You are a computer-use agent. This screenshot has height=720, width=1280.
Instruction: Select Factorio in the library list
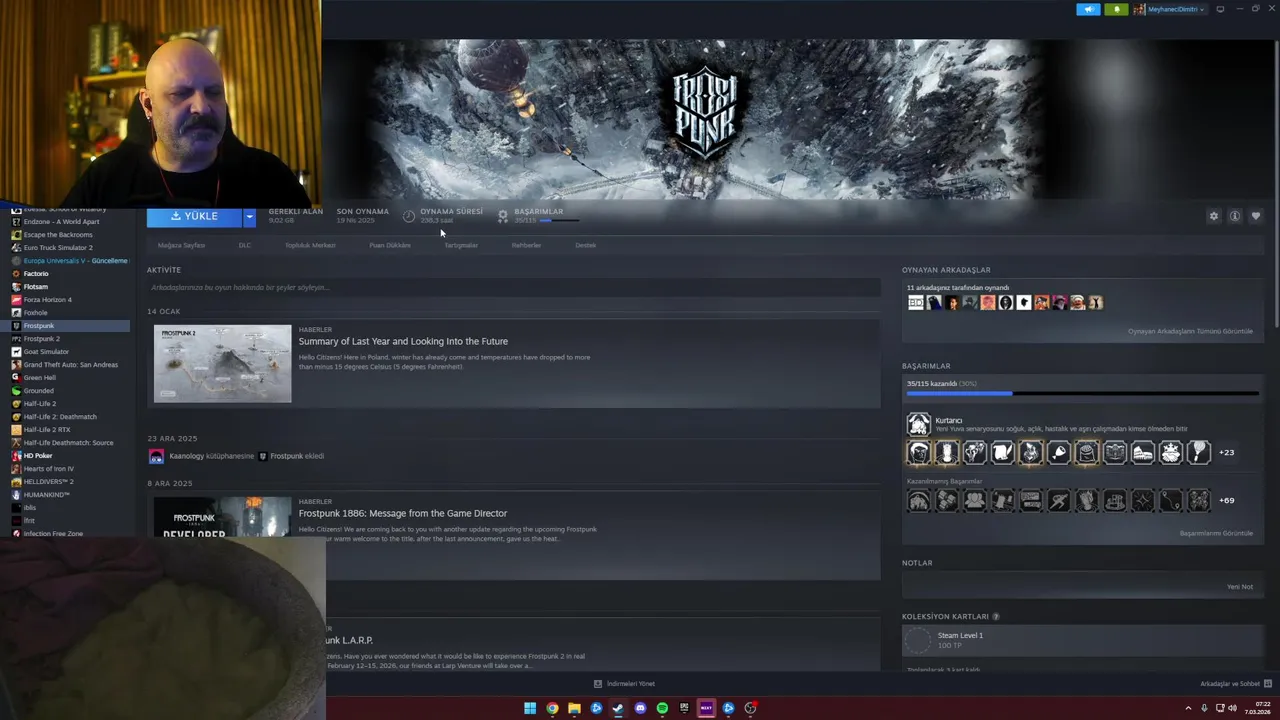[x=36, y=274]
